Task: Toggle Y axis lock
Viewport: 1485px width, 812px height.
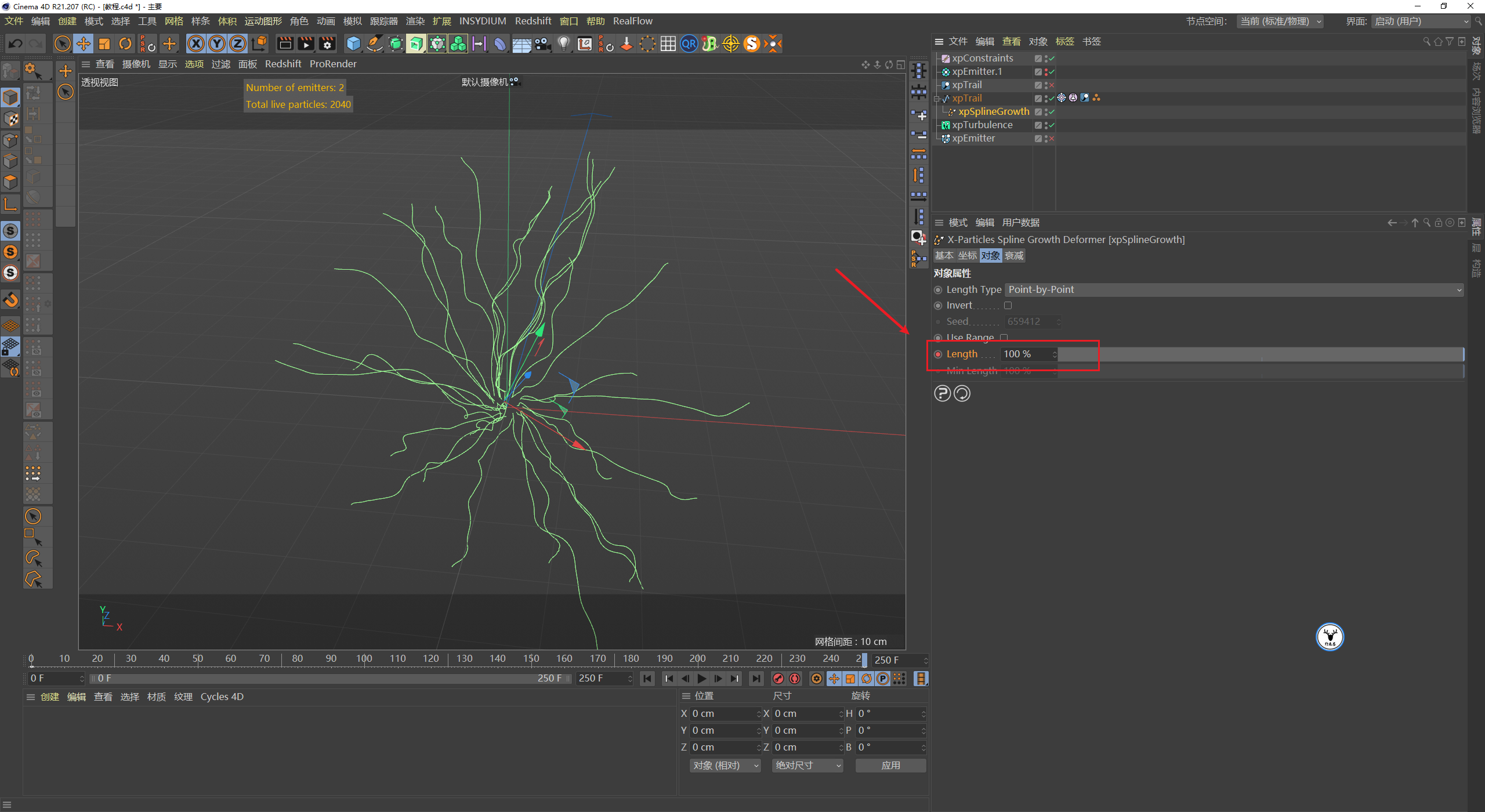Action: [x=217, y=43]
